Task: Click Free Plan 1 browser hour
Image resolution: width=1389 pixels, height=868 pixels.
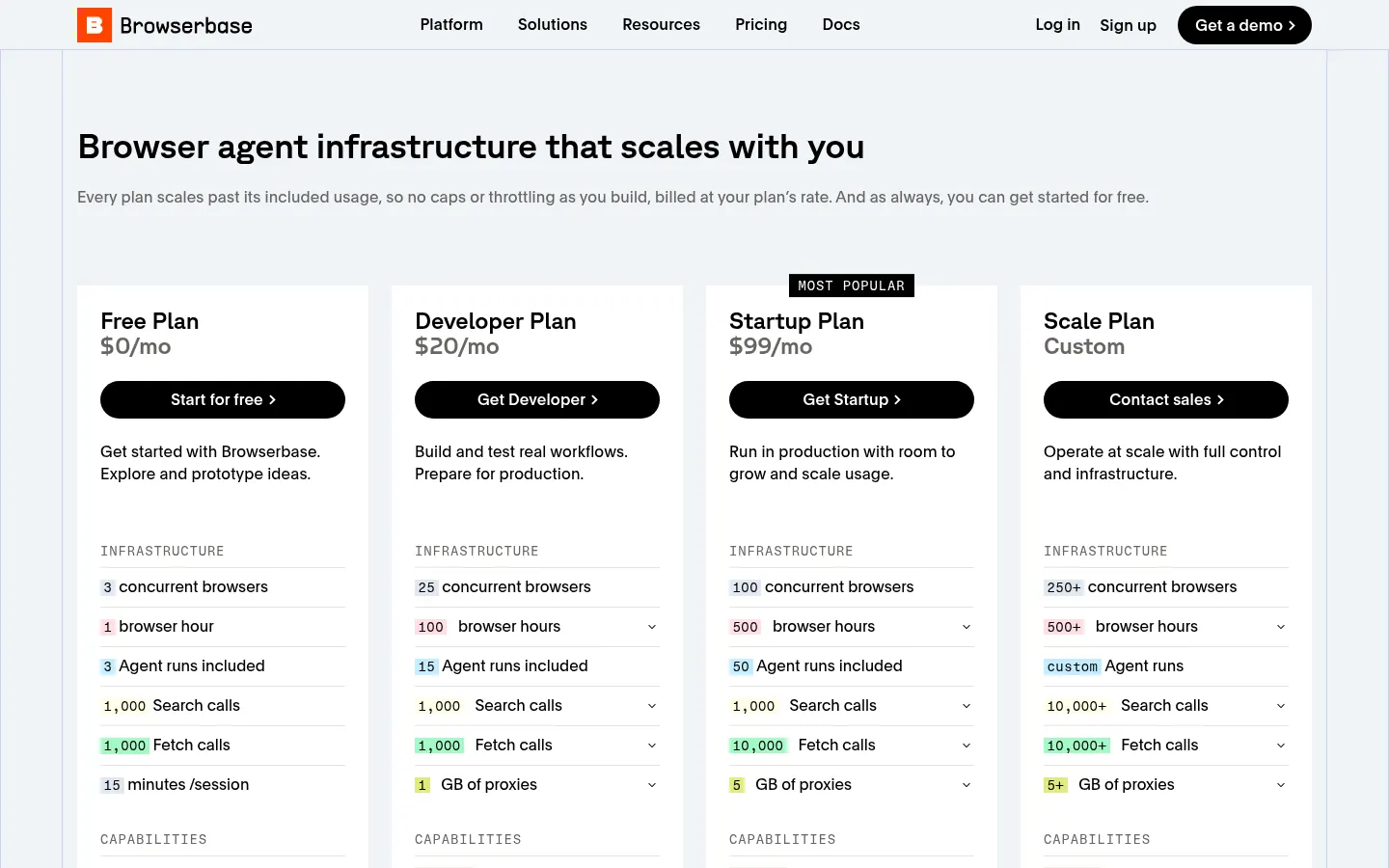Action: [x=157, y=627]
